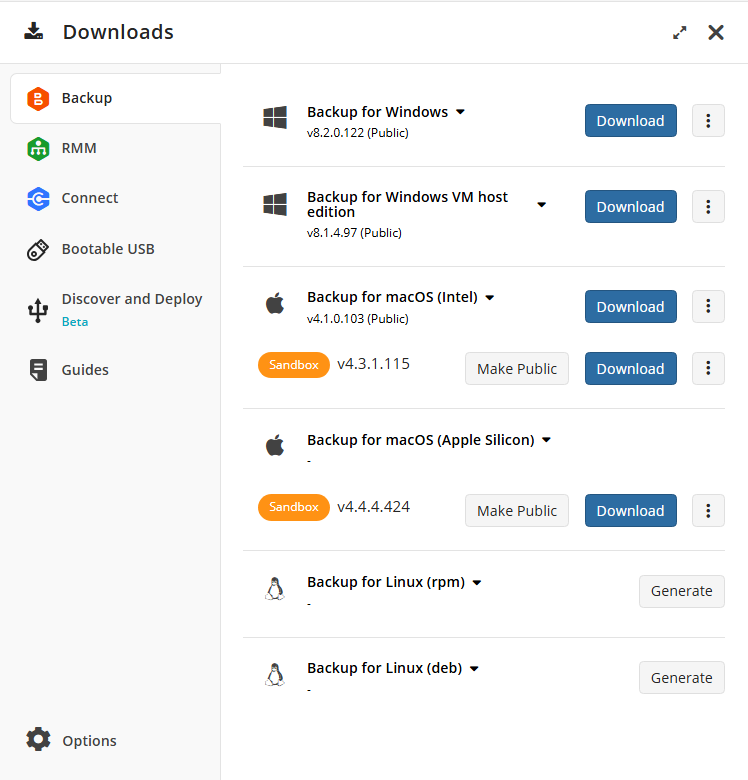Make Sandbox v4.3.1.115 public
The height and width of the screenshot is (780, 748).
[x=516, y=369]
